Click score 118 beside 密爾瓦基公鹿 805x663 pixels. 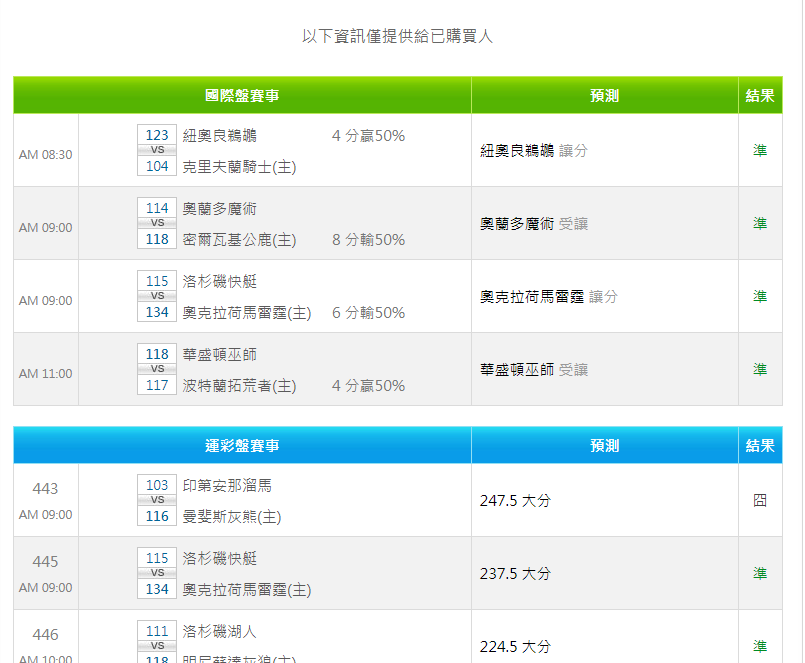click(157, 239)
